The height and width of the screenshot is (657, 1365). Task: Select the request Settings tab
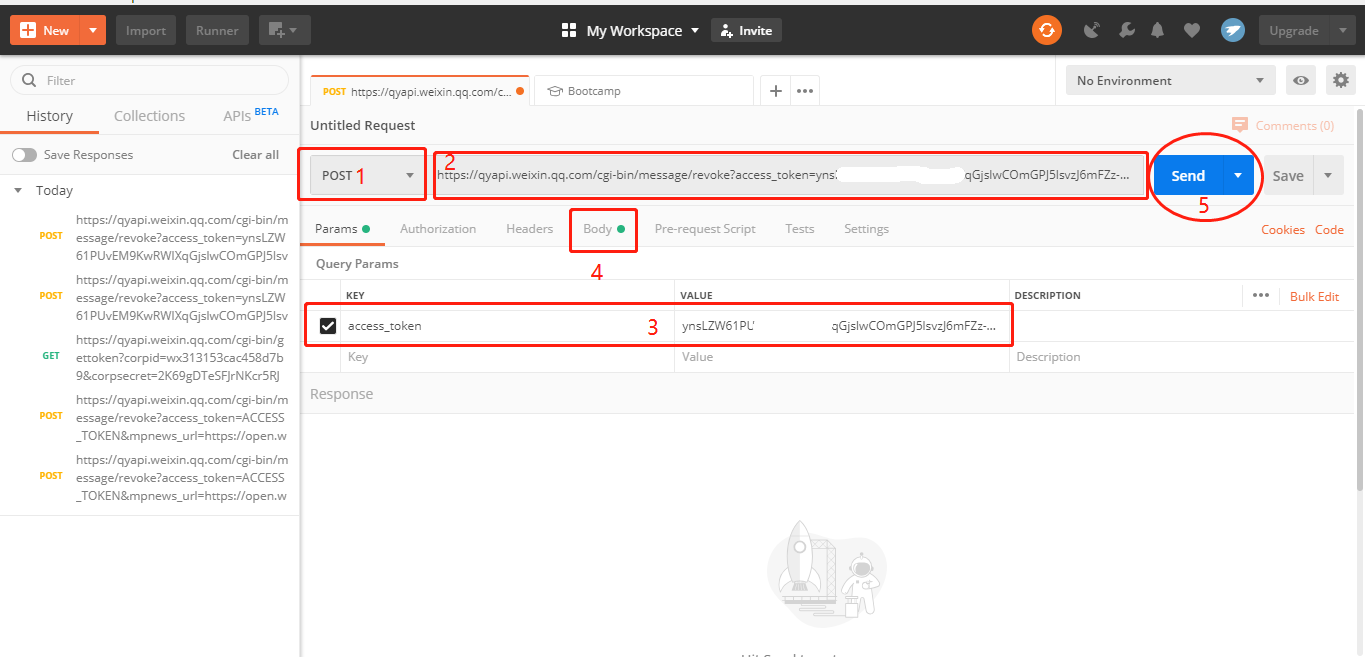(866, 229)
